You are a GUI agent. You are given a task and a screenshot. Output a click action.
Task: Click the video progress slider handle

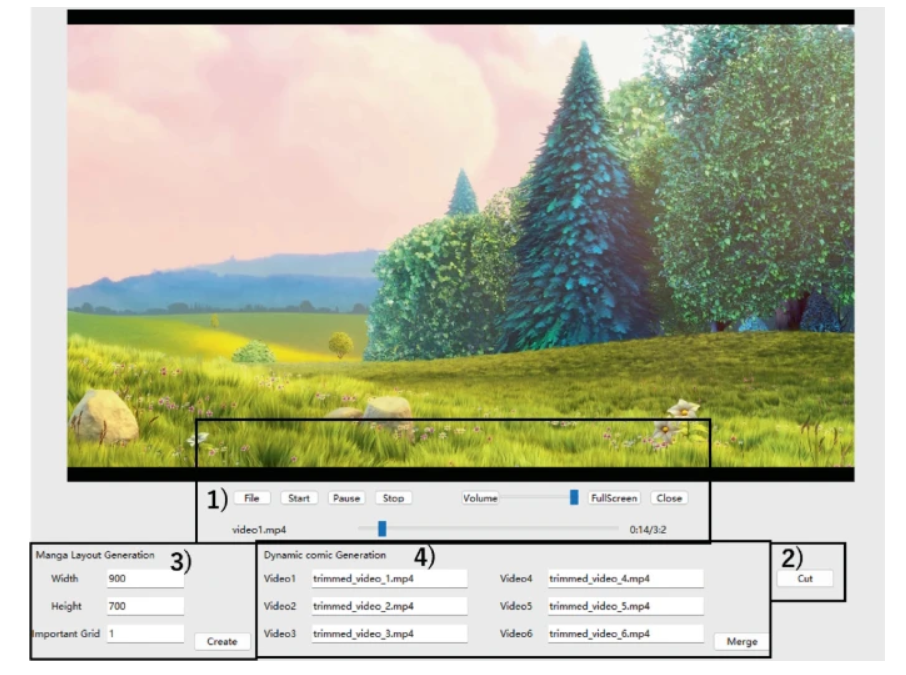[382, 529]
